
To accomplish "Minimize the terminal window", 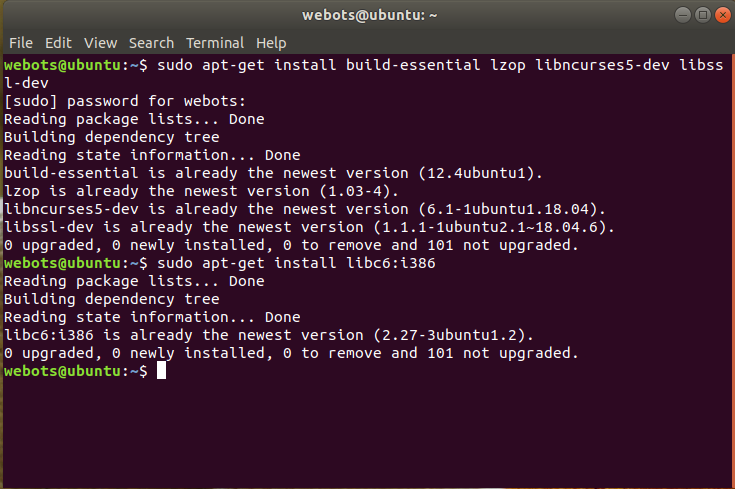I will [x=682, y=15].
